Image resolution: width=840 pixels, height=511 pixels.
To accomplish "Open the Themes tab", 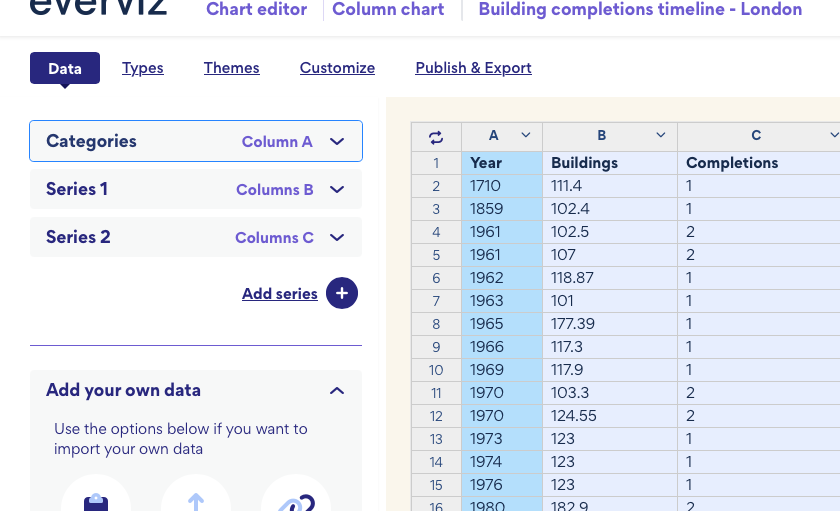I will [231, 68].
